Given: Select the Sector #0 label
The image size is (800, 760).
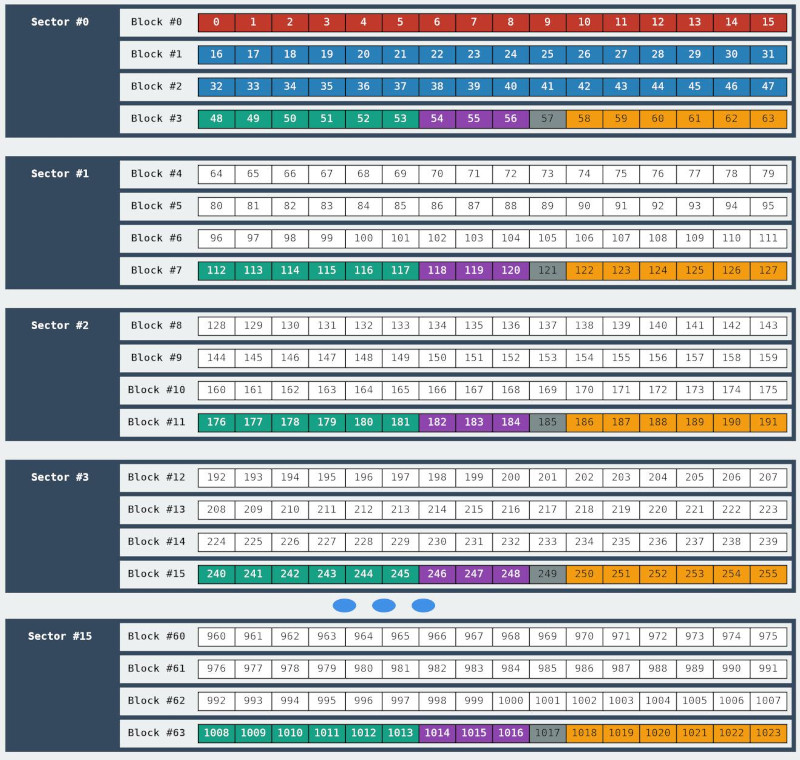Looking at the screenshot, I should 59,22.
